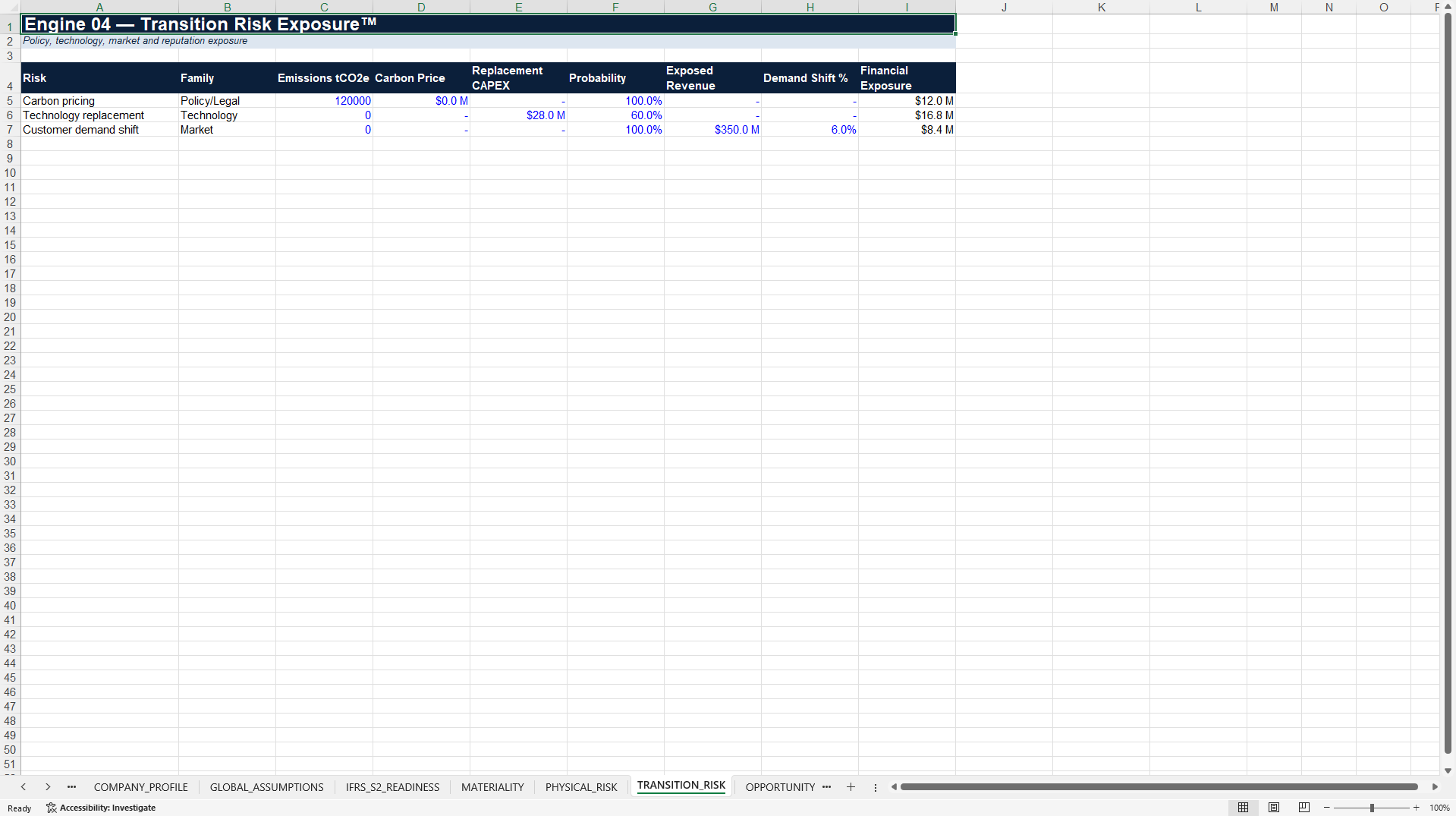The image size is (1456, 816).
Task: Select the title cell Engine 04
Action: 488,24
